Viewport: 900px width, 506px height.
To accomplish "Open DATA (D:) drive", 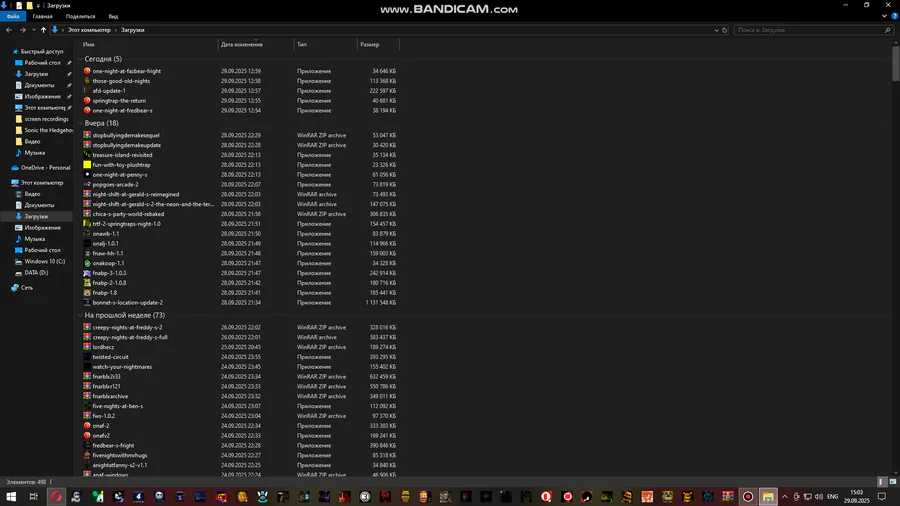I will pyautogui.click(x=36, y=273).
